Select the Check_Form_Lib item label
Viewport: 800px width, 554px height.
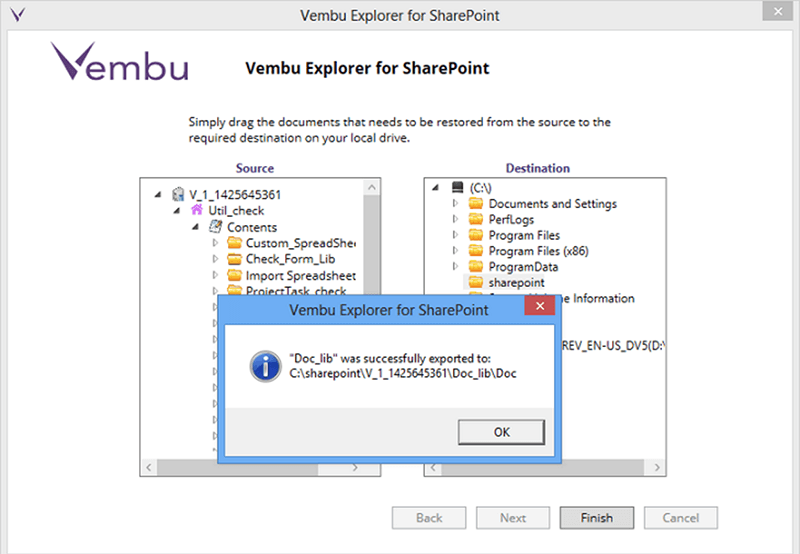click(290, 259)
